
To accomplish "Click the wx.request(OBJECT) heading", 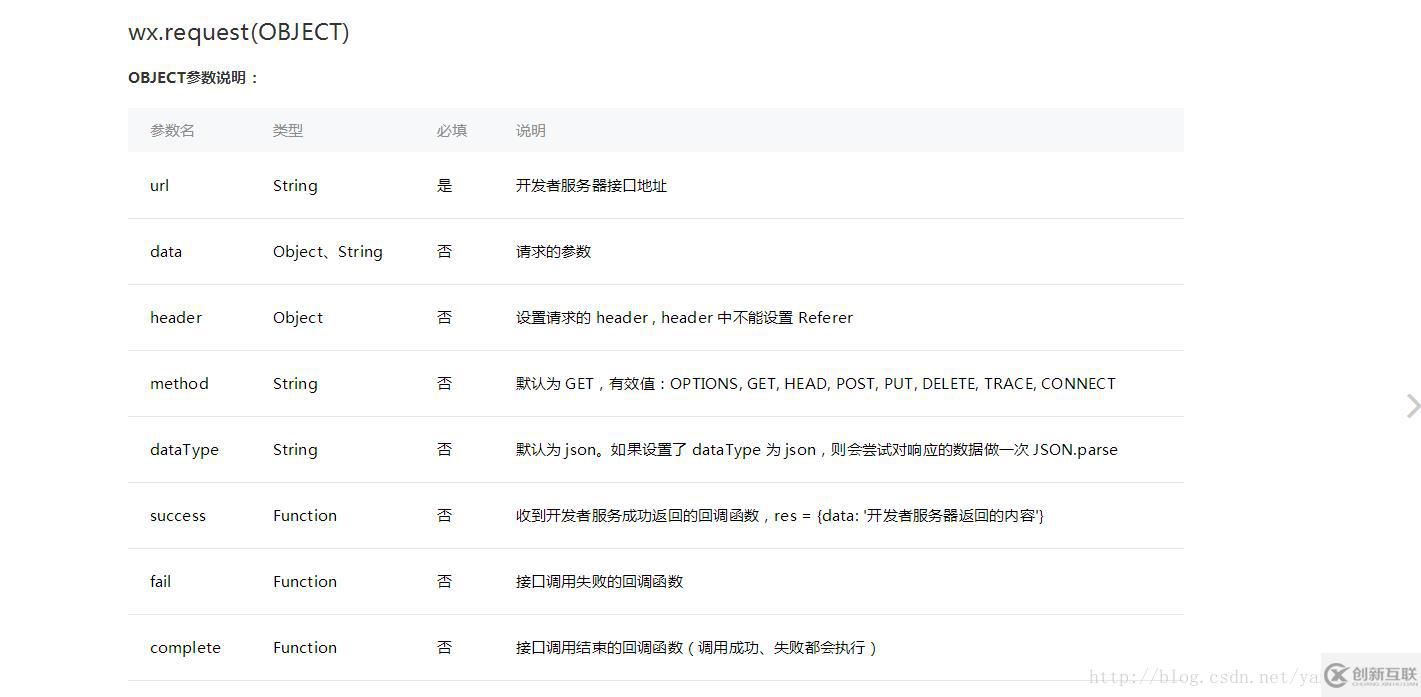I will [x=238, y=31].
